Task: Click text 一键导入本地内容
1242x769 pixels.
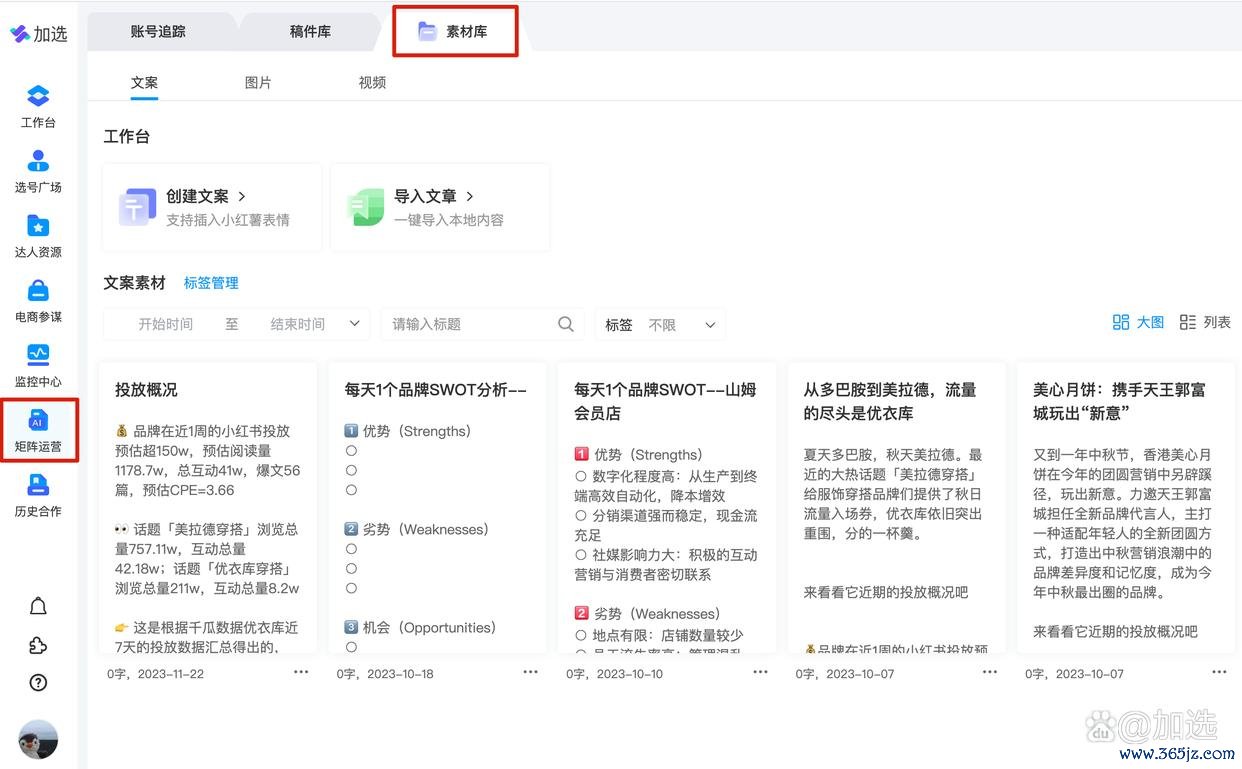Action: 449,220
